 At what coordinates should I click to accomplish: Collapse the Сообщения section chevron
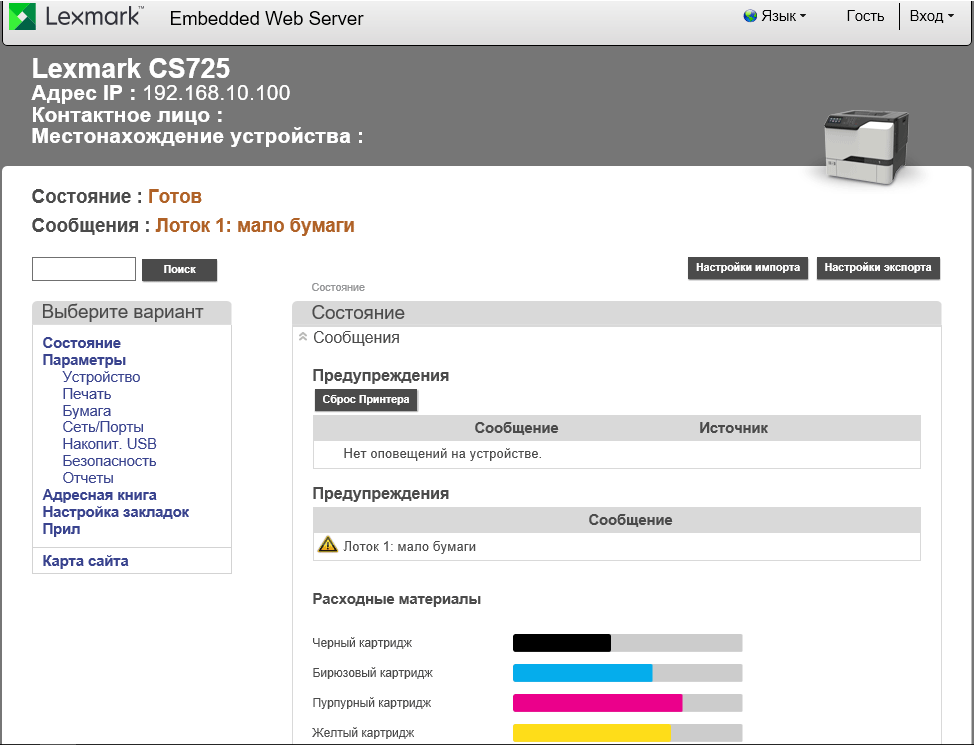(x=303, y=338)
